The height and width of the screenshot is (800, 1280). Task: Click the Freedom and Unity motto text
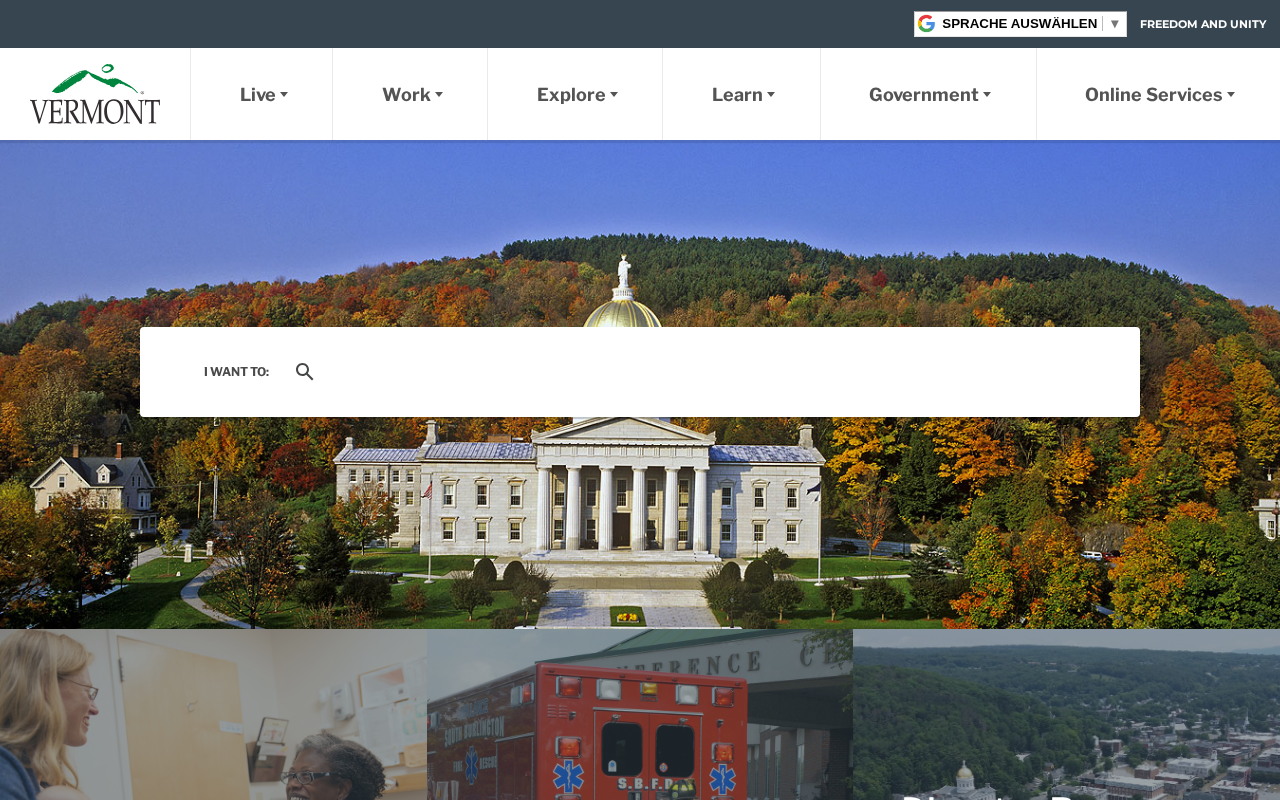point(1203,24)
